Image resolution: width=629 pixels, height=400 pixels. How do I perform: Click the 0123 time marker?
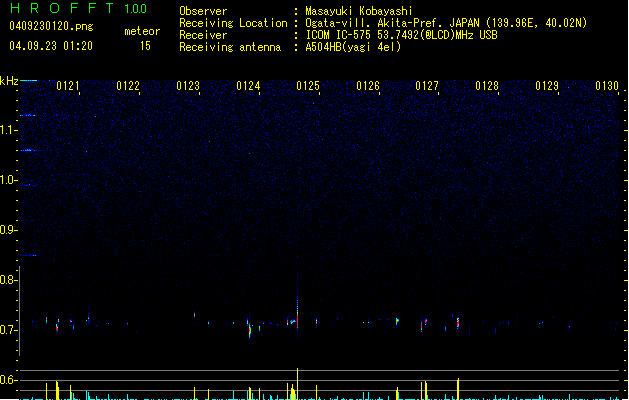click(188, 86)
